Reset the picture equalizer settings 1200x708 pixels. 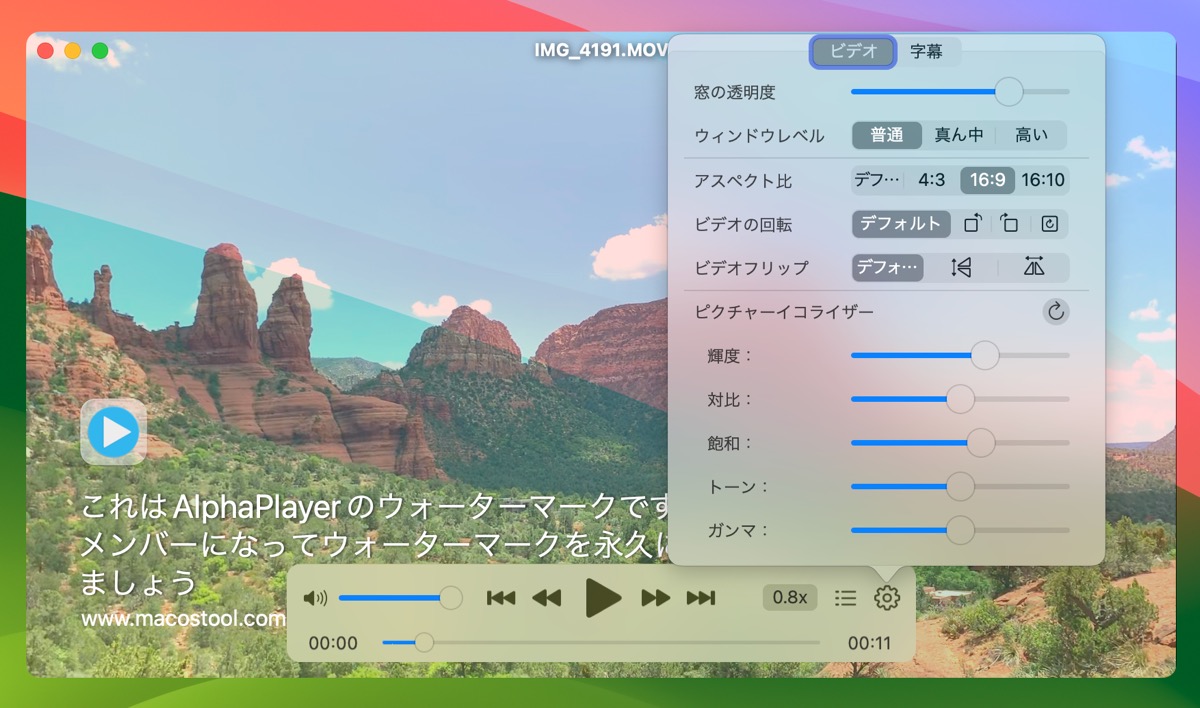[1055, 312]
